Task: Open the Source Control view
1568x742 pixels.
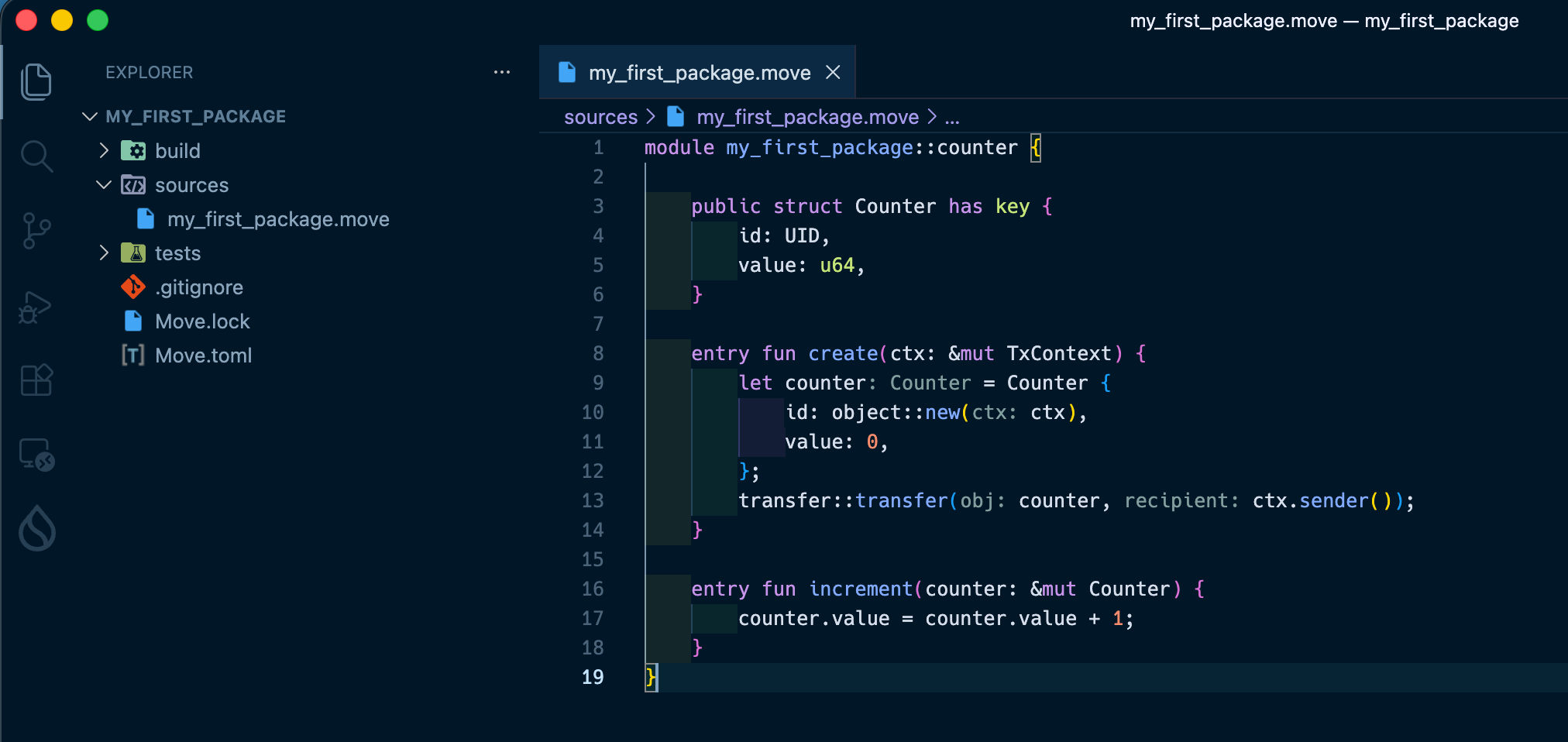Action: [x=36, y=230]
